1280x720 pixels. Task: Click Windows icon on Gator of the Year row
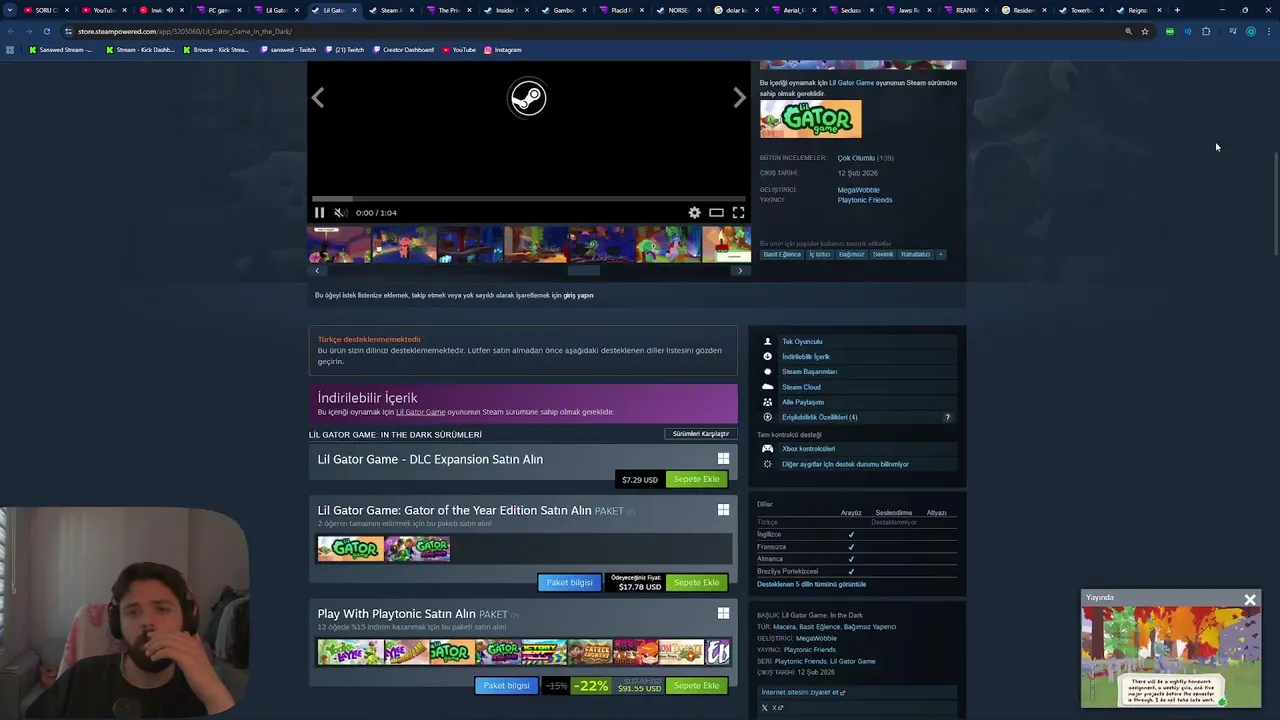[723, 510]
